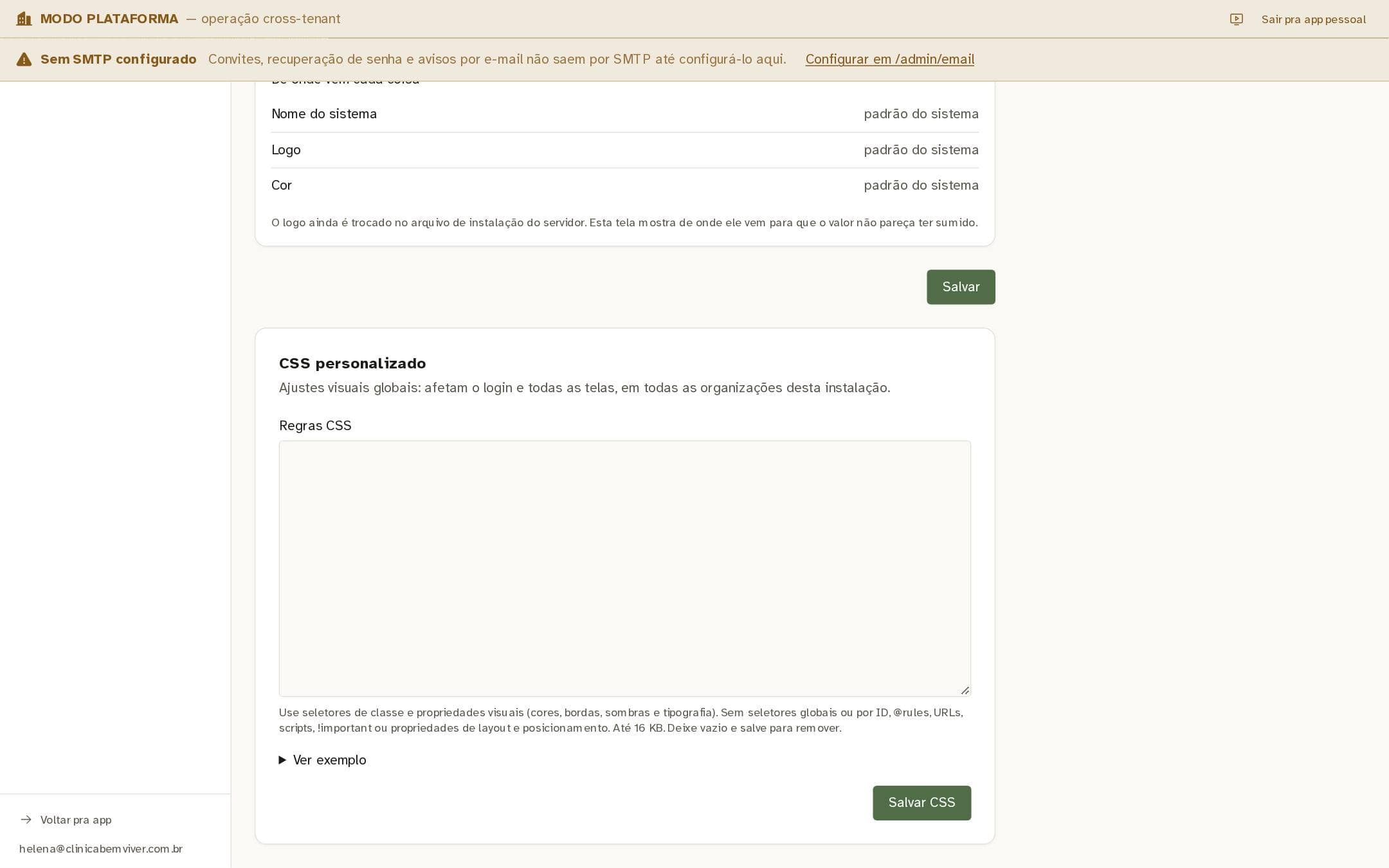
Task: Click padrão do sistema value for Nome do sistema
Action: (921, 114)
